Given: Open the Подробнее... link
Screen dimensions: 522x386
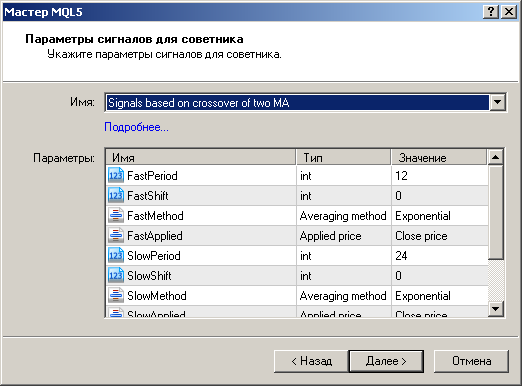Looking at the screenshot, I should tap(136, 127).
